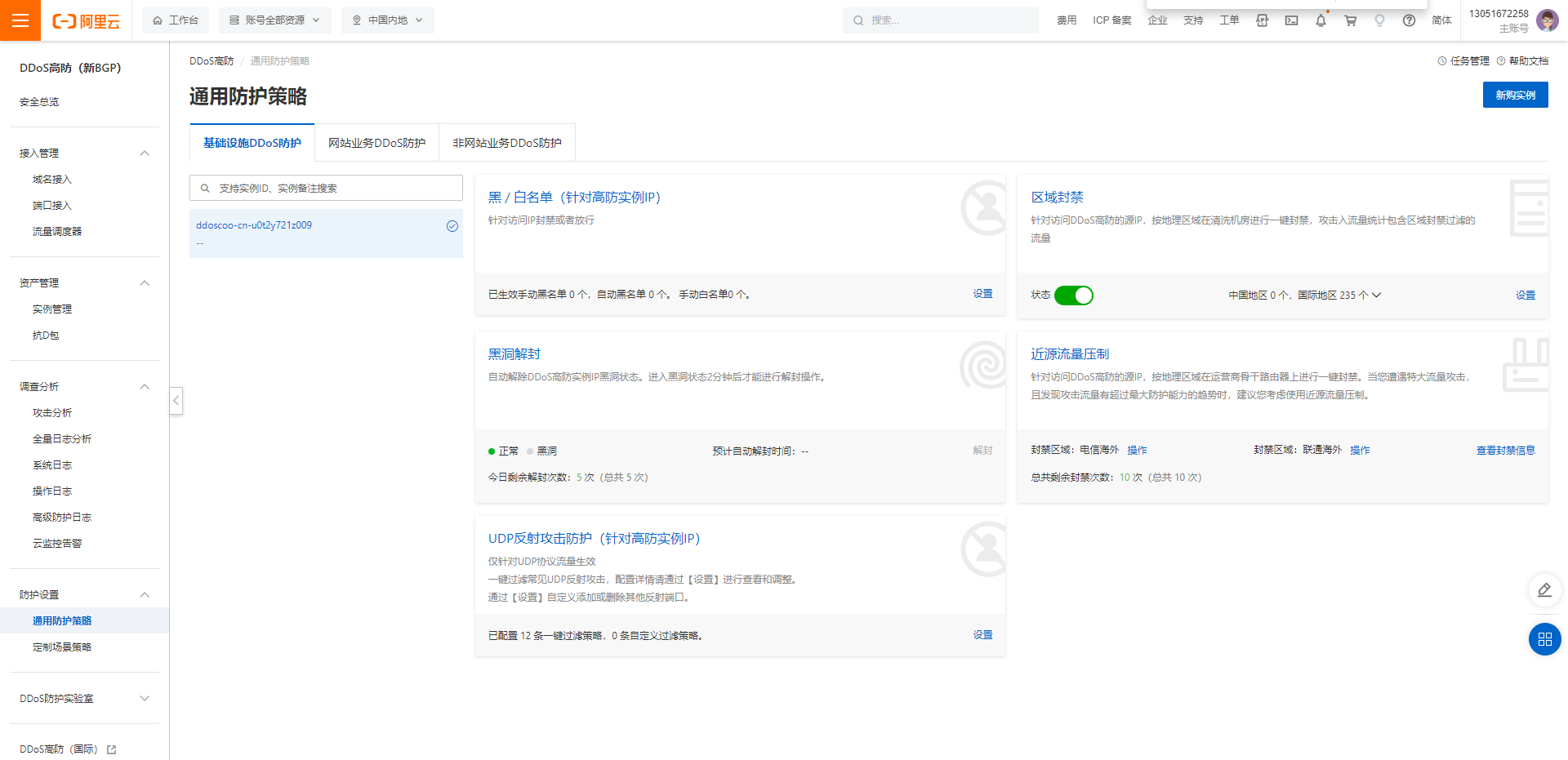Open the Cloud Shell terminal icon
Viewport: 1568px width, 760px height.
pos(1291,20)
